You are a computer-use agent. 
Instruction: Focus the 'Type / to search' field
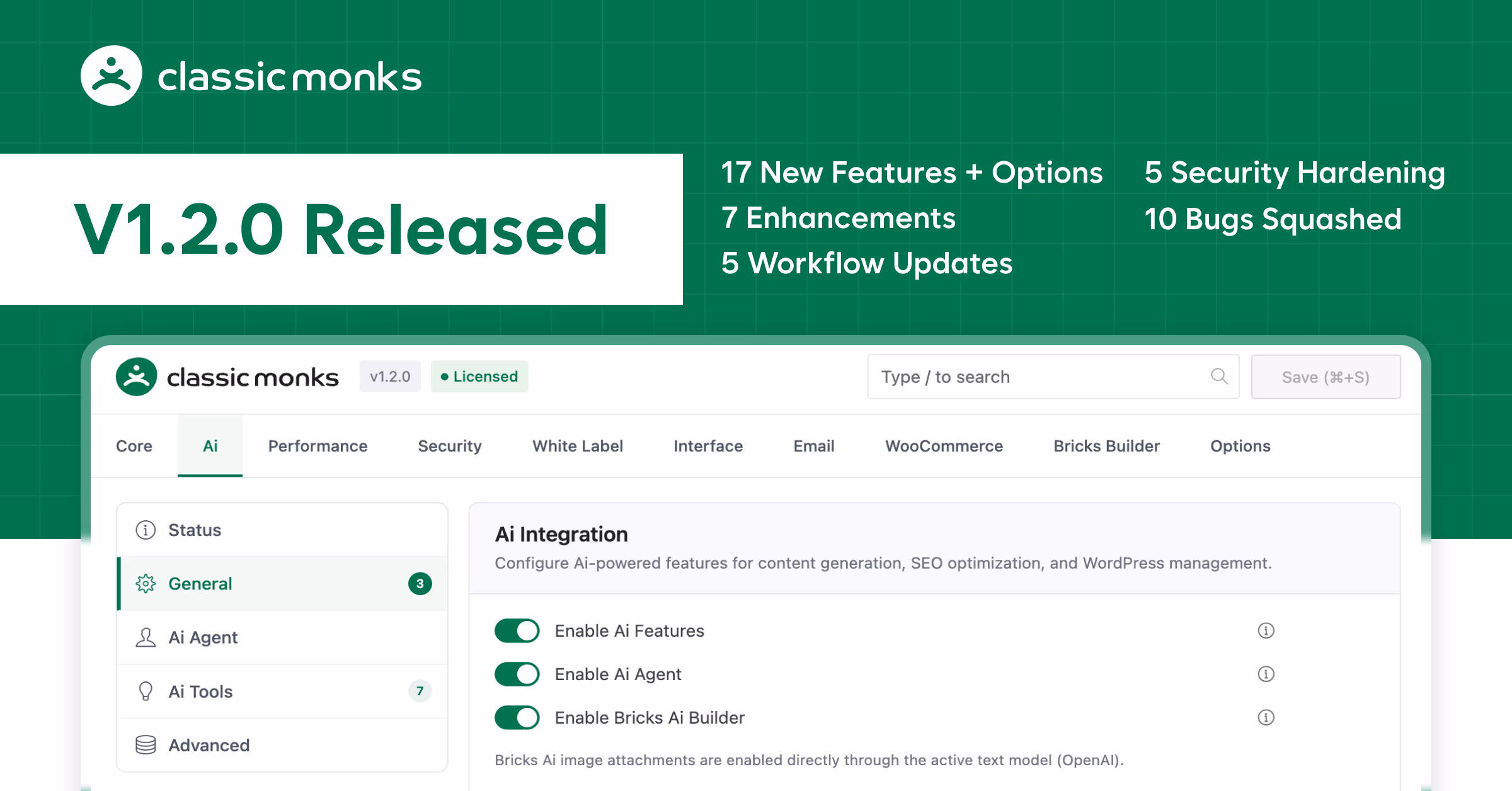1053,377
